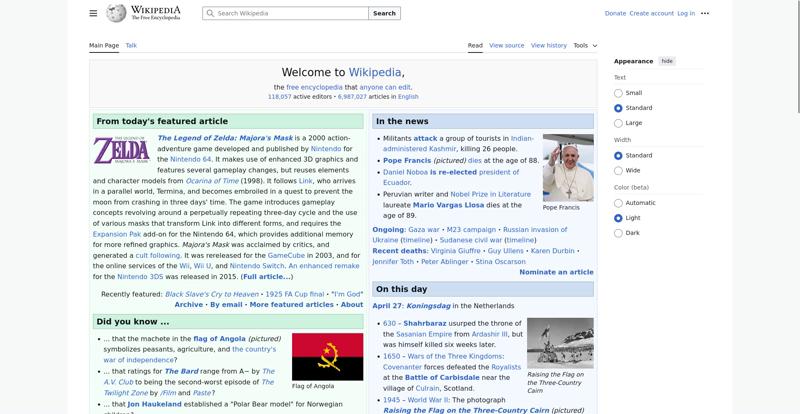The image size is (800, 414).
Task: Open the Mario Vargas Llosa link
Action: click(449, 205)
